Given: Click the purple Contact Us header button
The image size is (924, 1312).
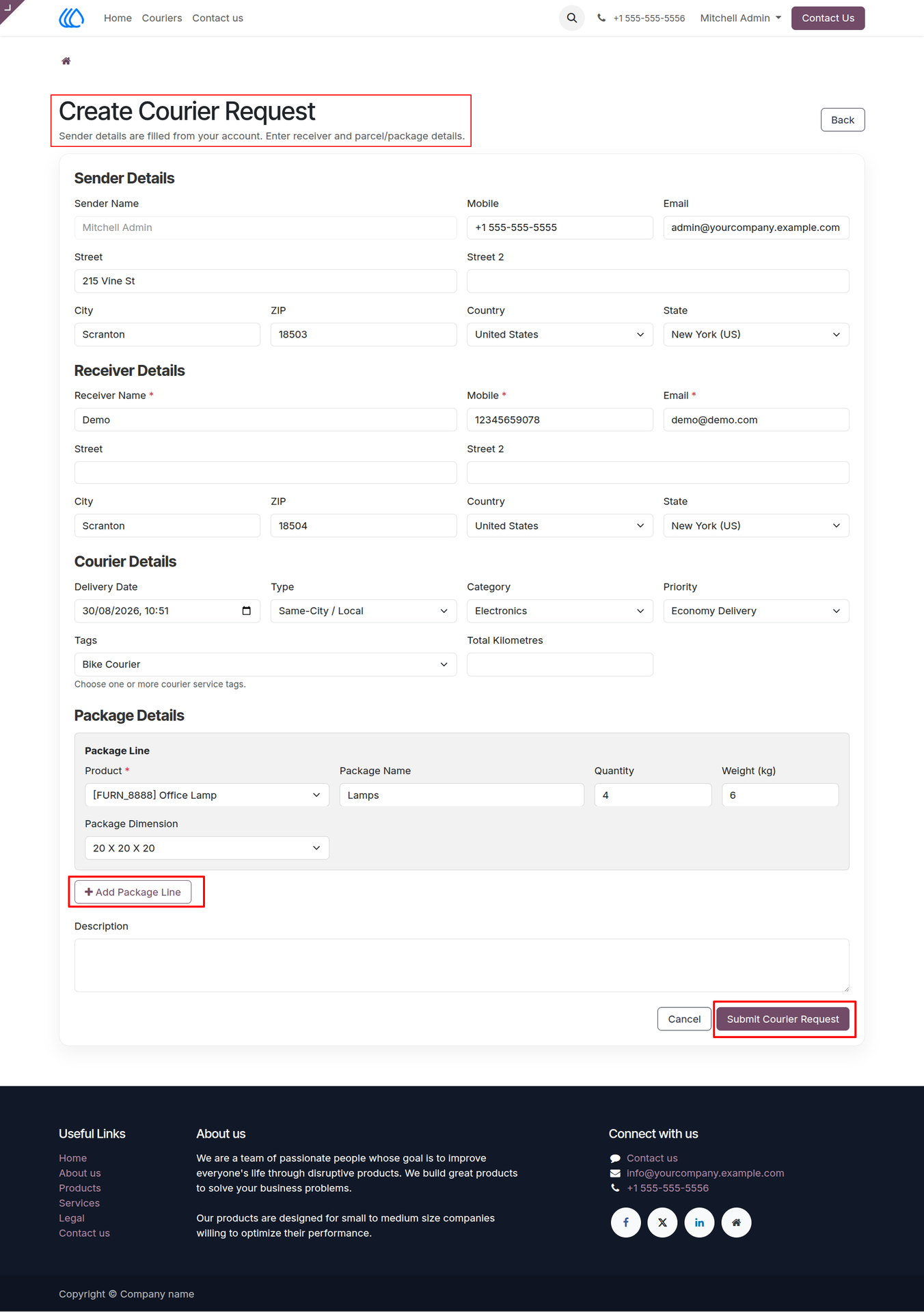Looking at the screenshot, I should (x=828, y=18).
